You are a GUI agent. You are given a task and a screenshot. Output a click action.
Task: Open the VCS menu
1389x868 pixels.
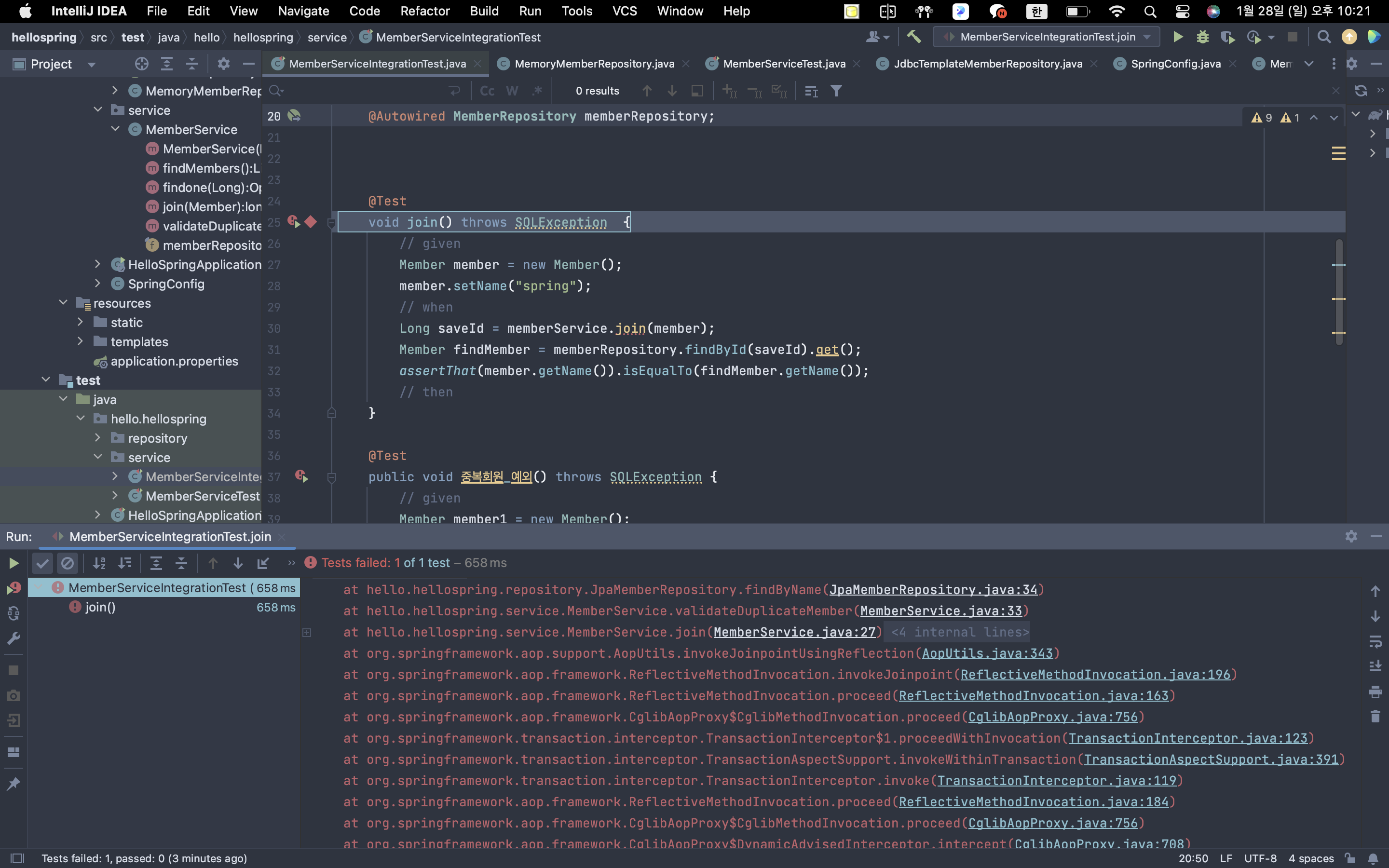[625, 11]
